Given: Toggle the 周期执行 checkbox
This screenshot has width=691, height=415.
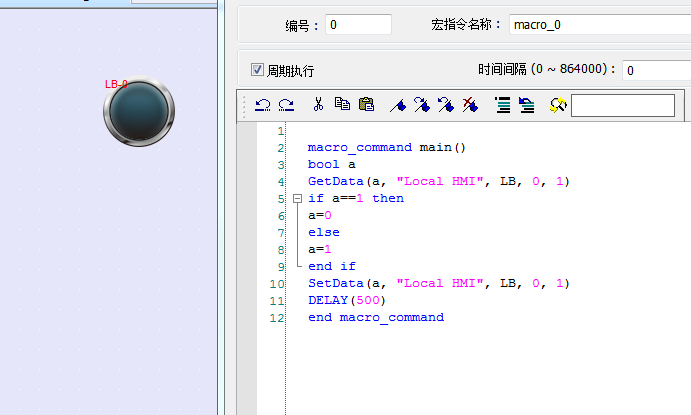Looking at the screenshot, I should coord(257,71).
